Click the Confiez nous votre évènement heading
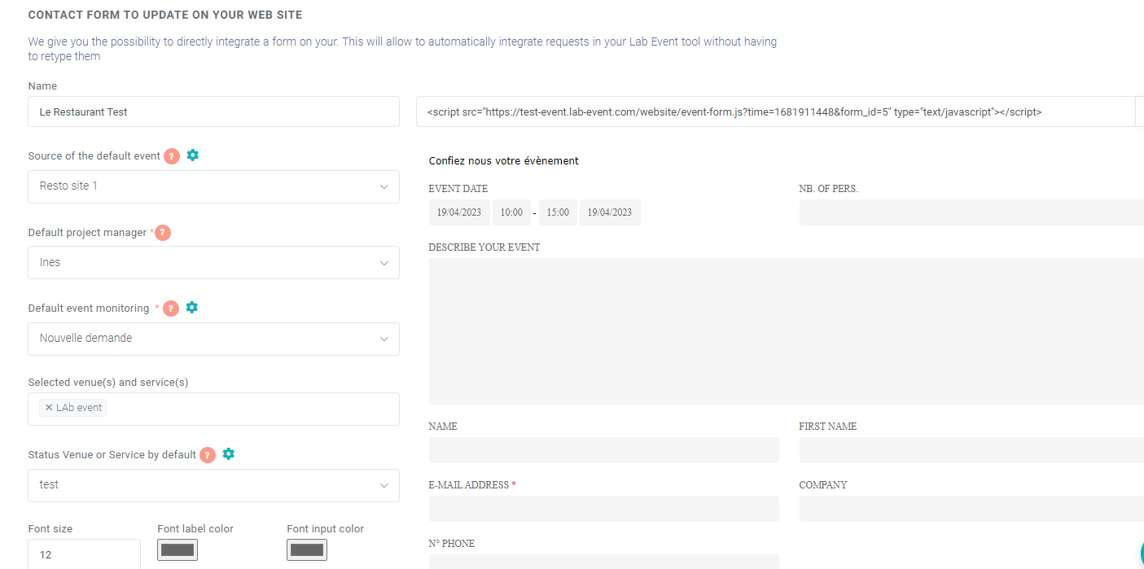 coord(503,160)
